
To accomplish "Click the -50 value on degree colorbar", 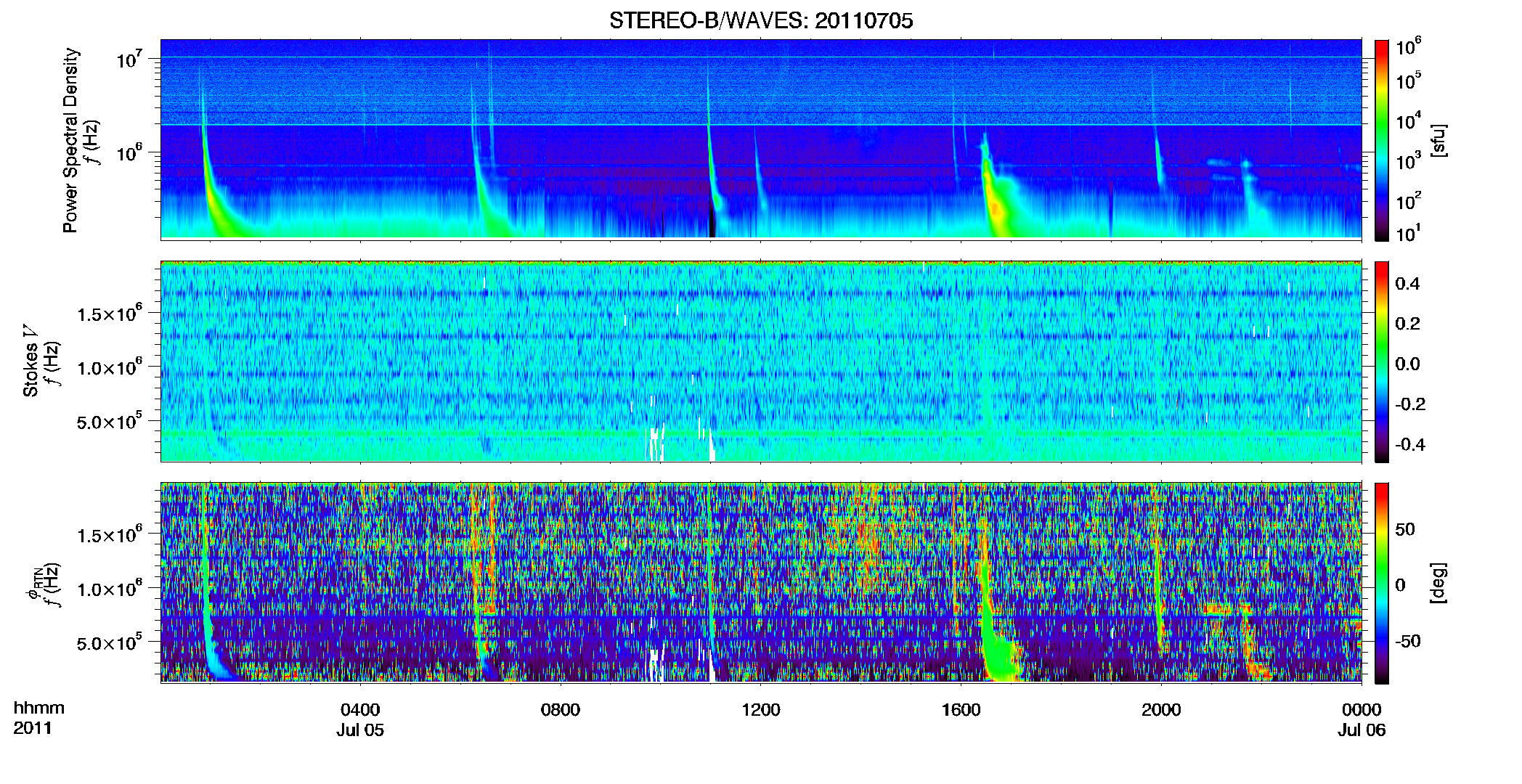I will 1408,641.
